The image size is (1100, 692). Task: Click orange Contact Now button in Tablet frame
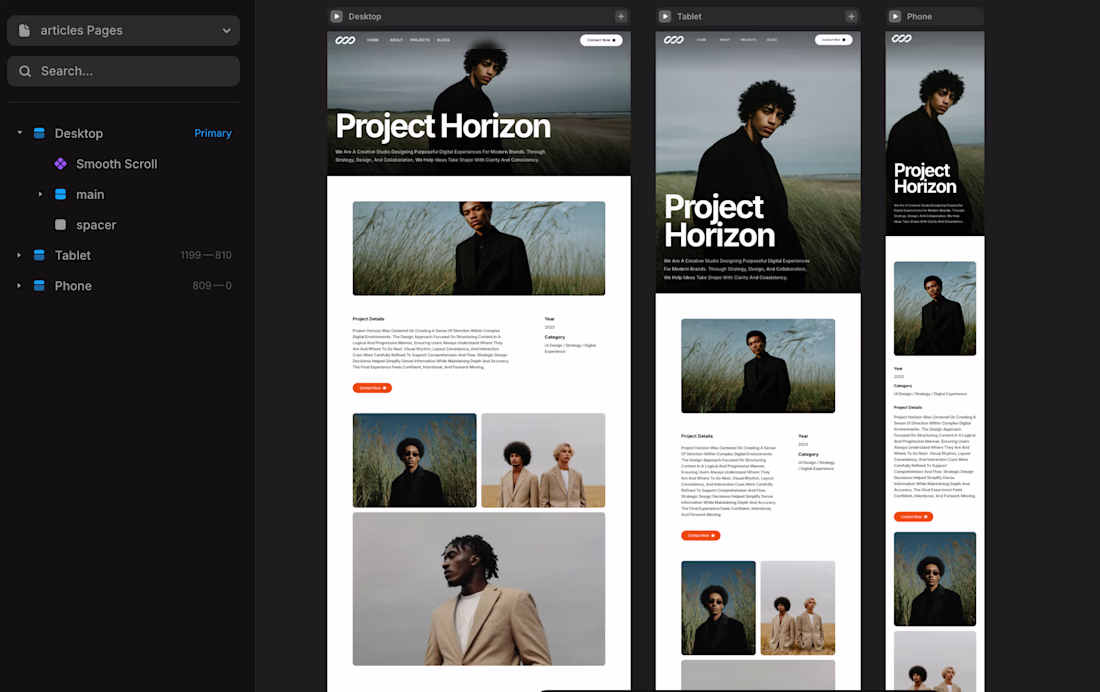[700, 535]
